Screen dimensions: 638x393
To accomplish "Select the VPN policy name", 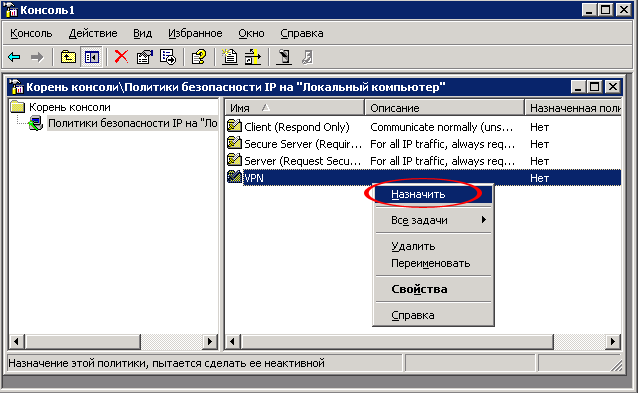I will tap(253, 178).
